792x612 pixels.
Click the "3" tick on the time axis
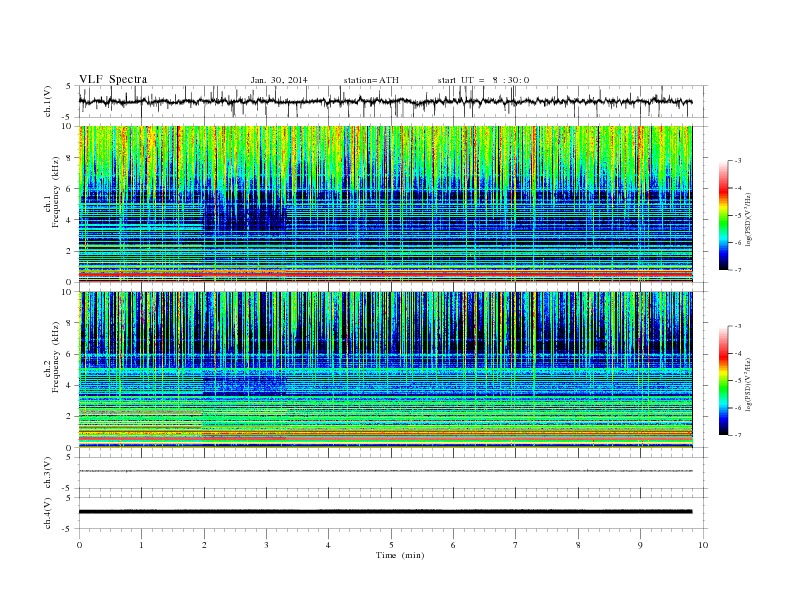click(x=266, y=545)
